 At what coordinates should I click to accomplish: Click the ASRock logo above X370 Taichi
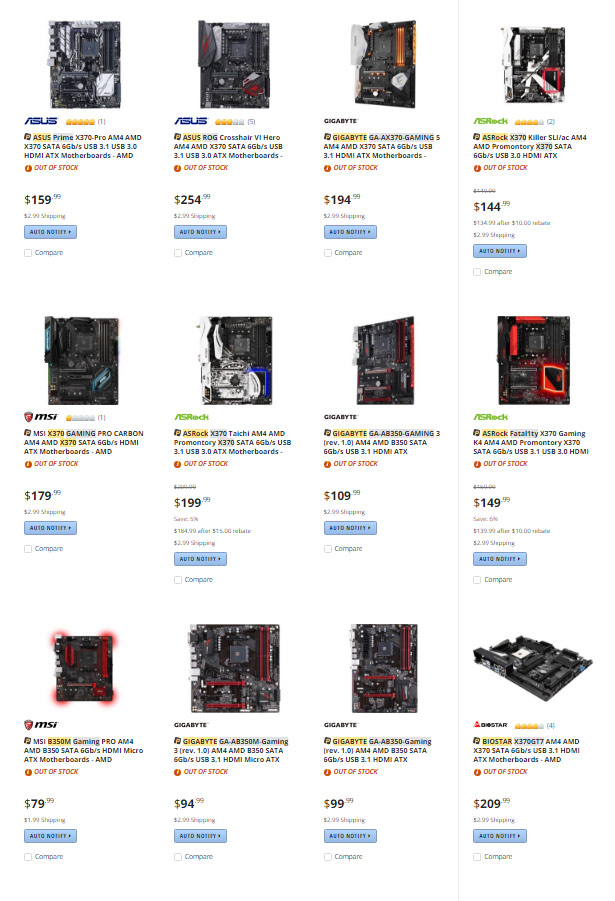coord(191,417)
